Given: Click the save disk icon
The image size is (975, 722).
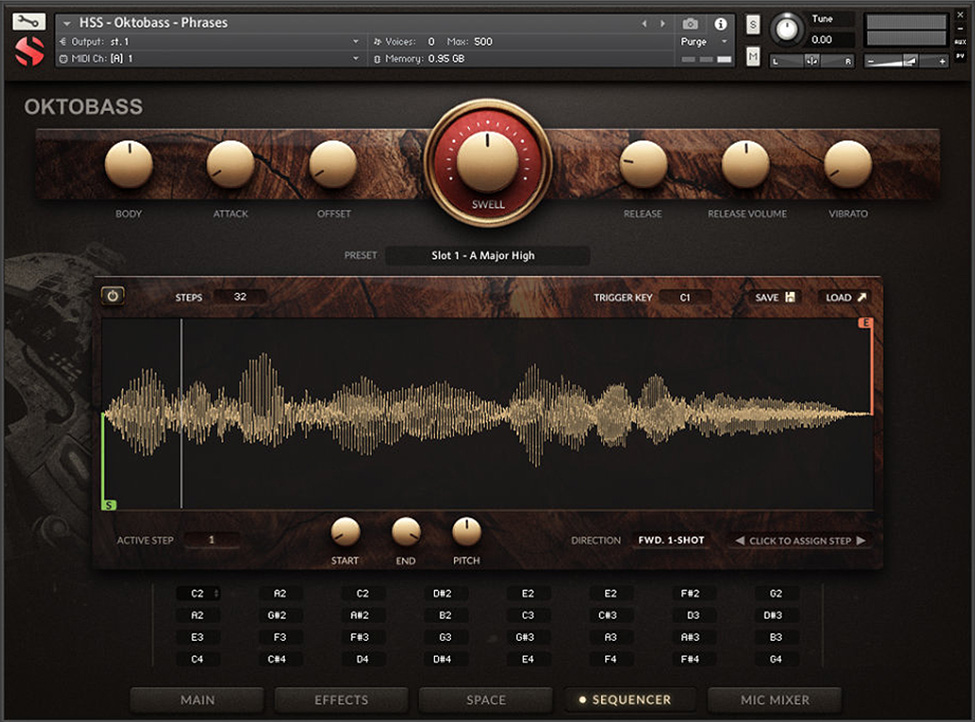Looking at the screenshot, I should pyautogui.click(x=790, y=297).
